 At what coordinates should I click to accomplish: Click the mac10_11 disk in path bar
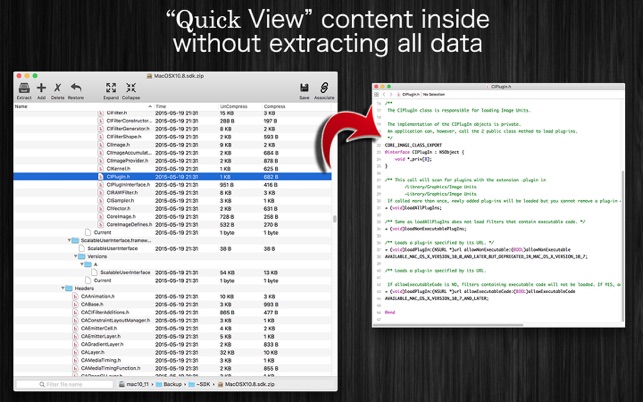coord(134,384)
